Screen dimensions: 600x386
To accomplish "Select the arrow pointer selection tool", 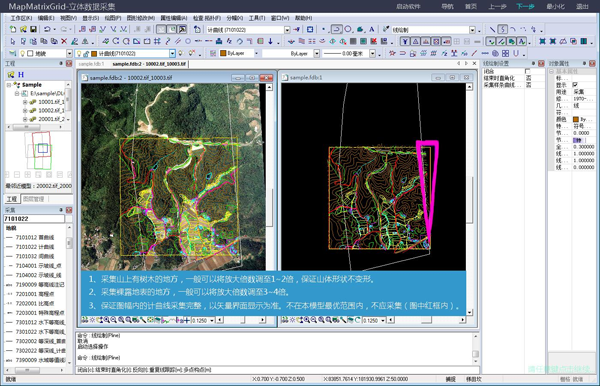I will click(13, 41).
